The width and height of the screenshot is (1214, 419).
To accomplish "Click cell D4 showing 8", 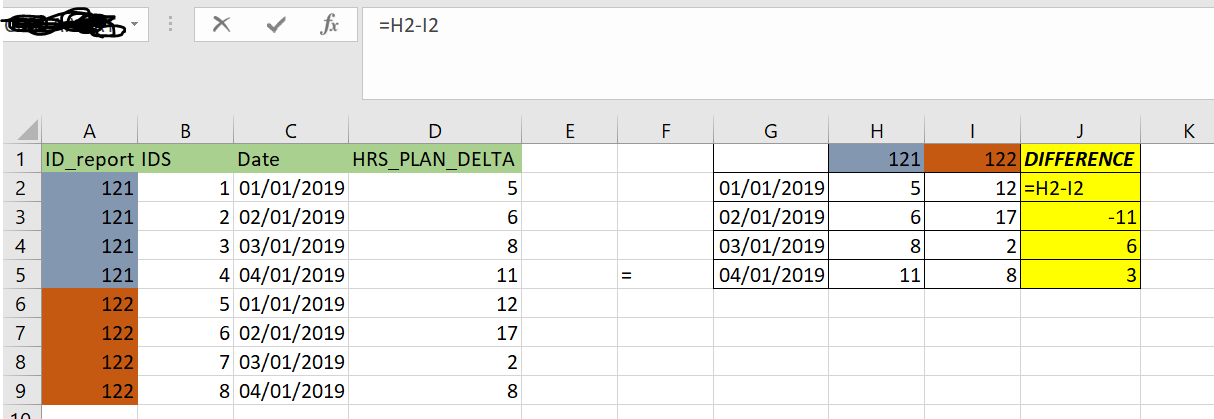I will [x=435, y=245].
